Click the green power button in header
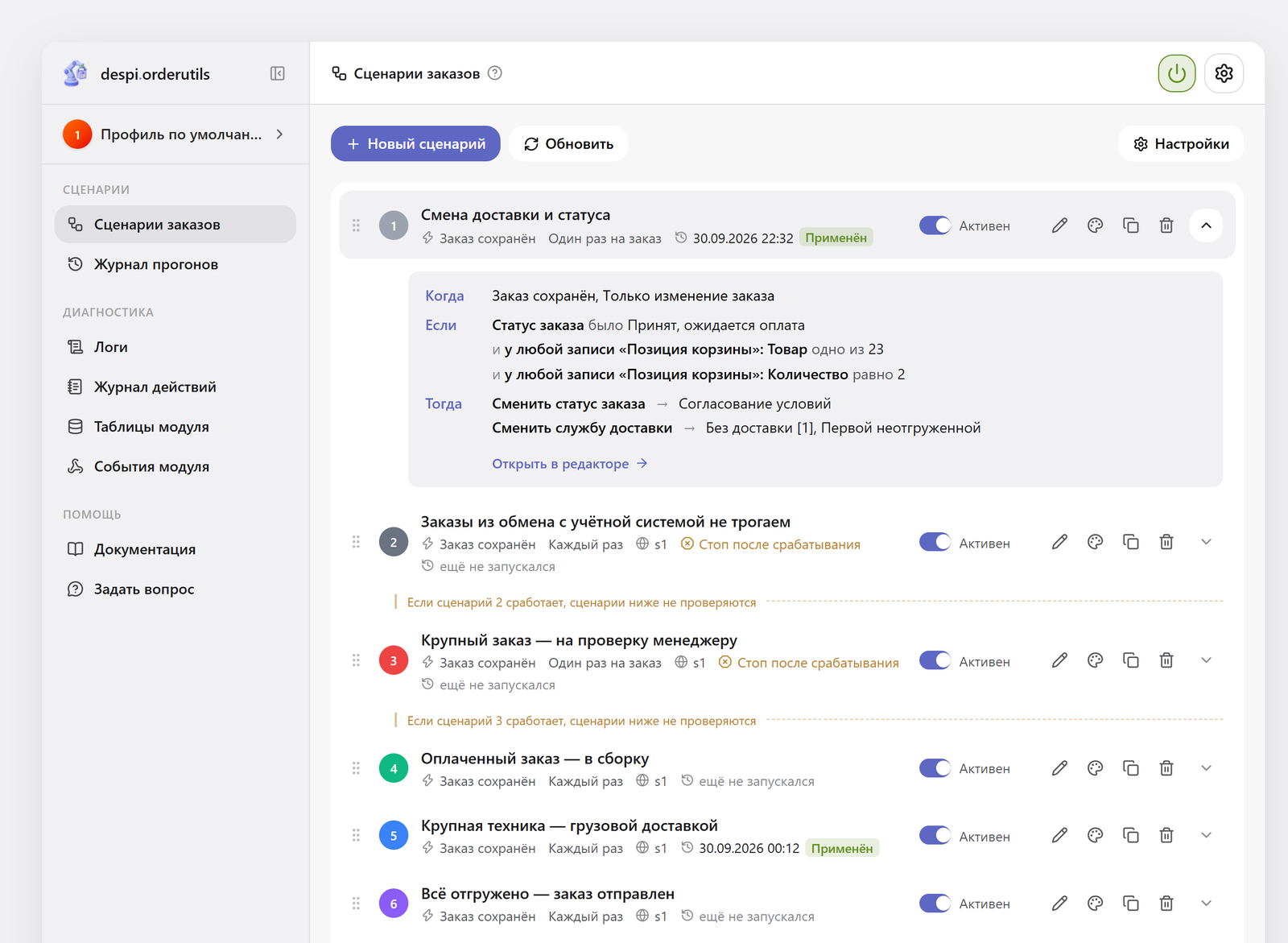 pyautogui.click(x=1177, y=73)
